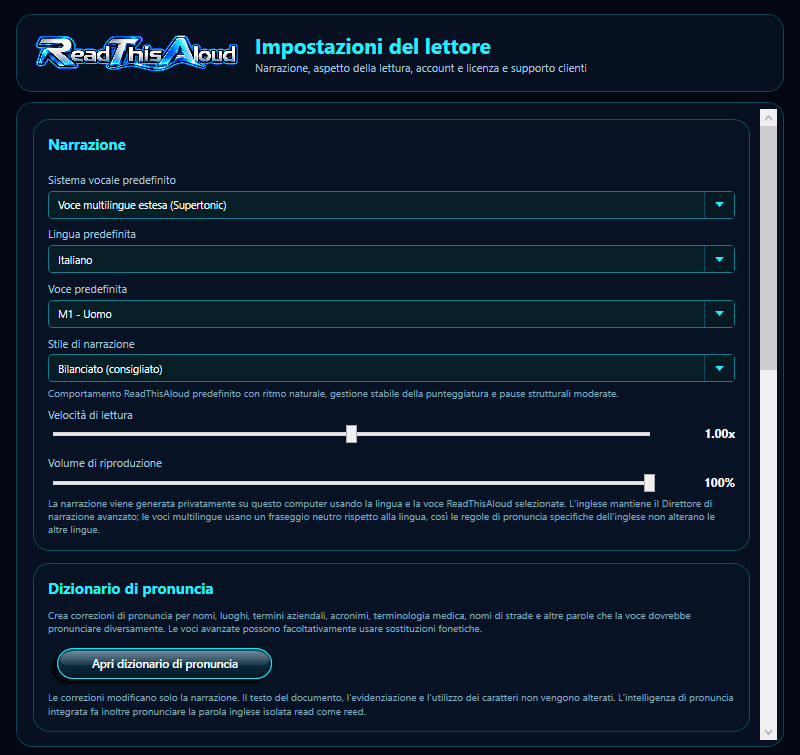Click the 1.00x reading speed value
Image resolution: width=800 pixels, height=755 pixels.
[719, 434]
